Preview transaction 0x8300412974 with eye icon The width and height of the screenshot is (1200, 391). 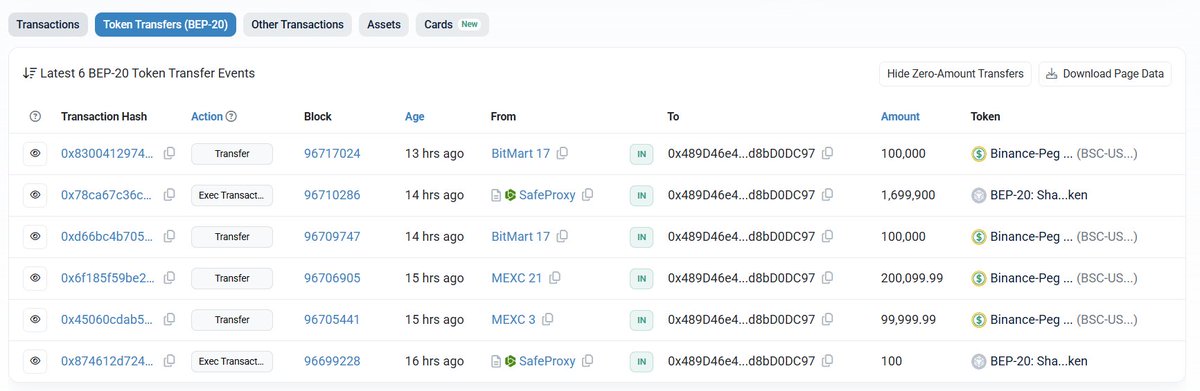click(x=35, y=153)
